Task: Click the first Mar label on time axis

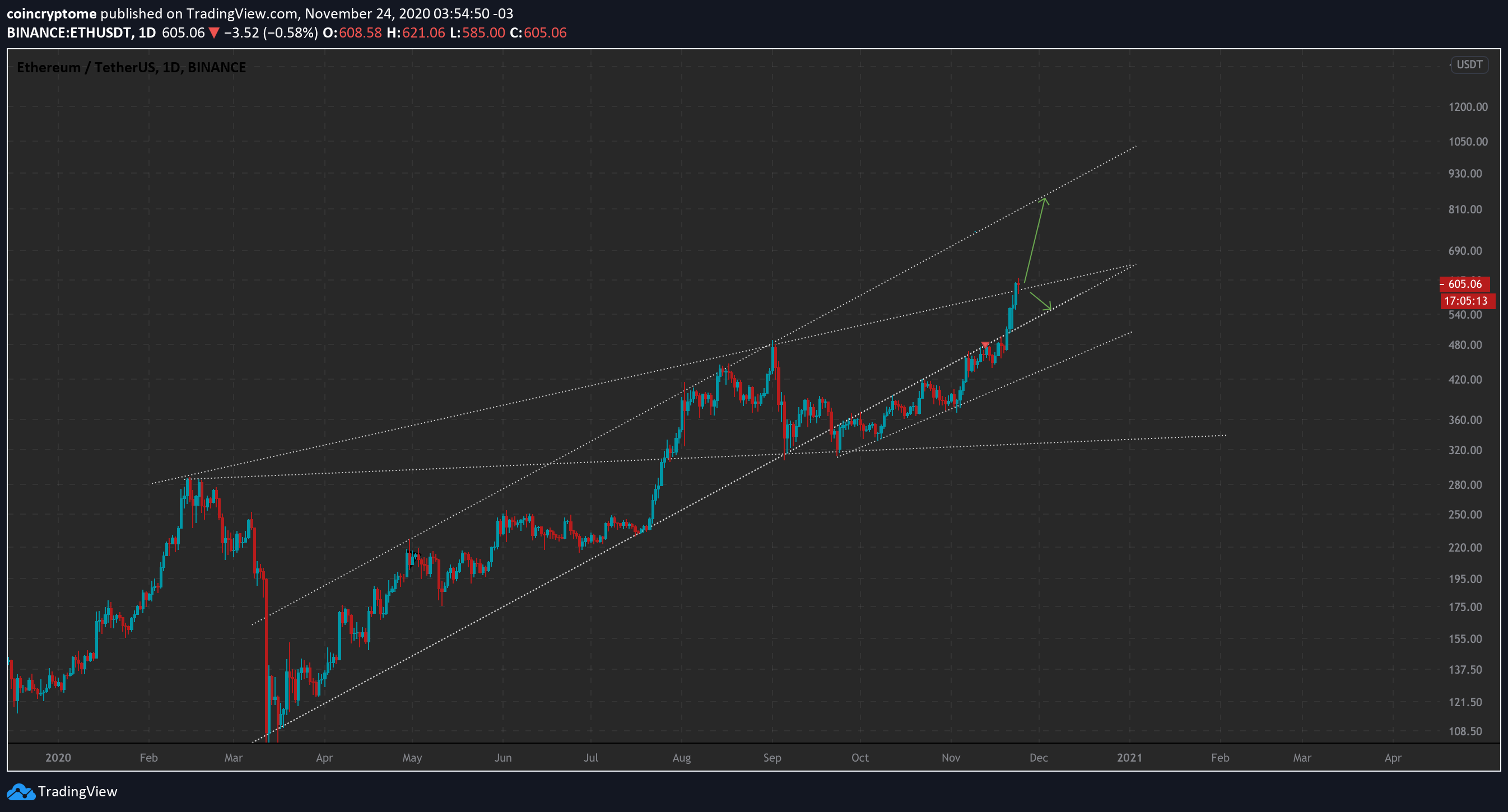Action: 234,758
